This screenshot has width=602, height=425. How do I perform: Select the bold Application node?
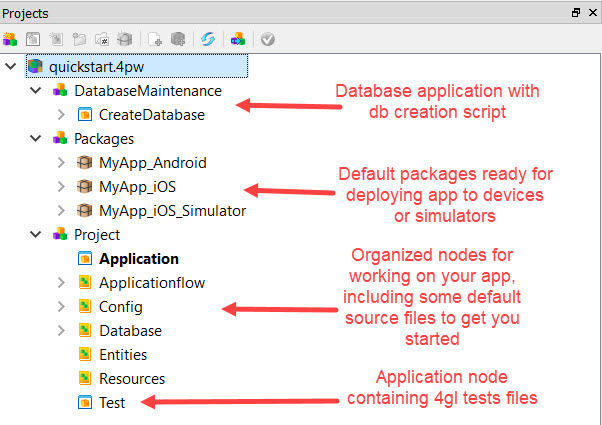[x=138, y=259]
